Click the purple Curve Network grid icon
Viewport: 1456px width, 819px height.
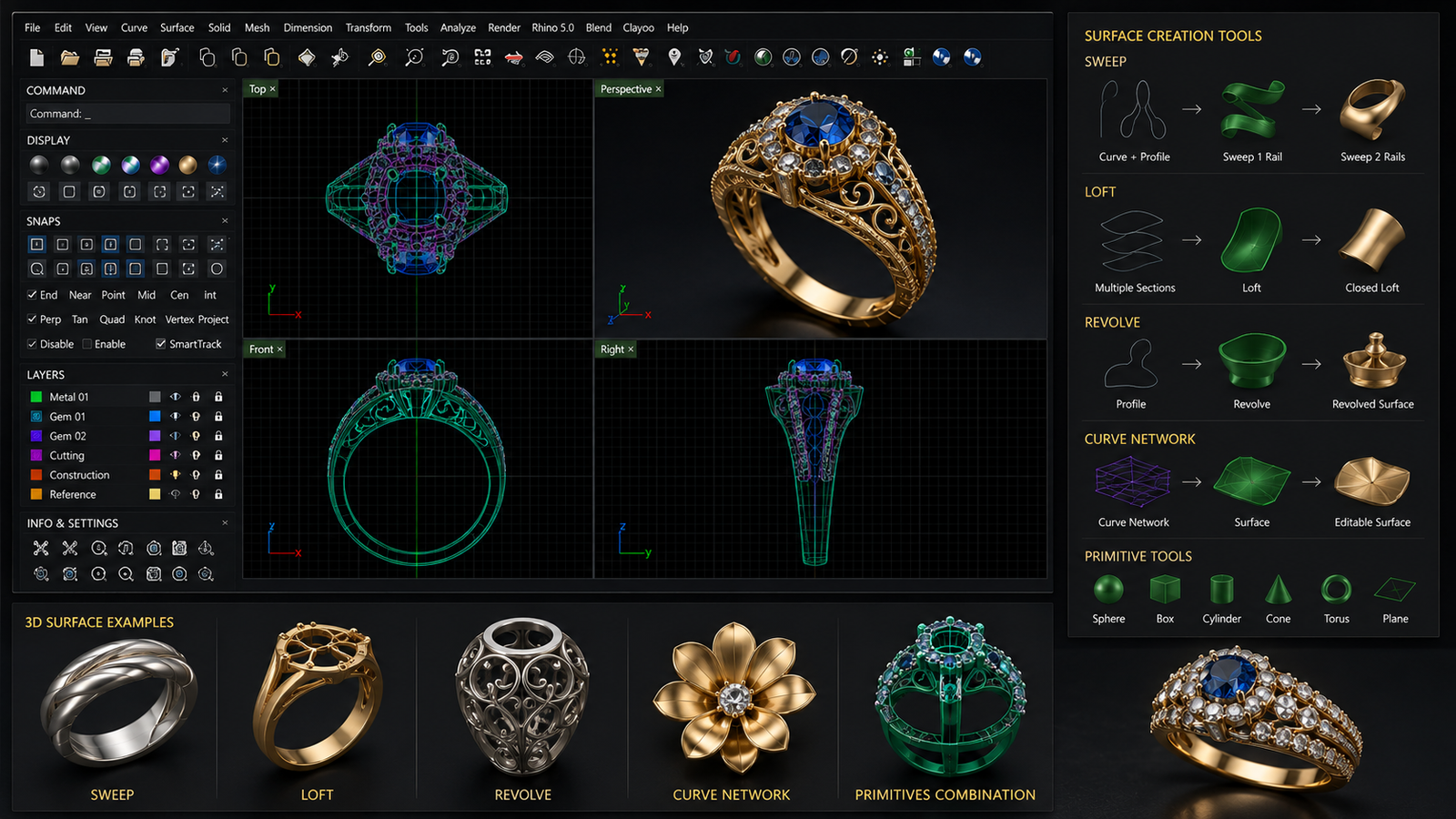[1132, 482]
